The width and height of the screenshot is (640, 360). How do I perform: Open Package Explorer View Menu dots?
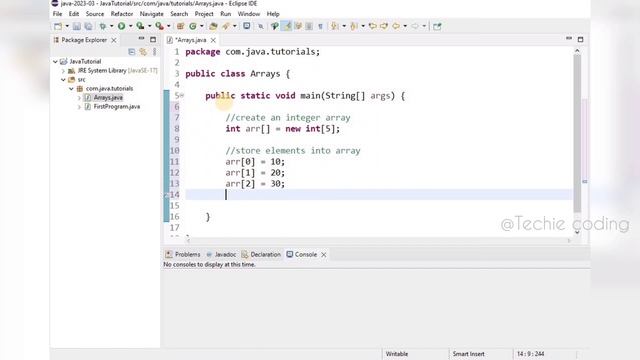[x=154, y=52]
